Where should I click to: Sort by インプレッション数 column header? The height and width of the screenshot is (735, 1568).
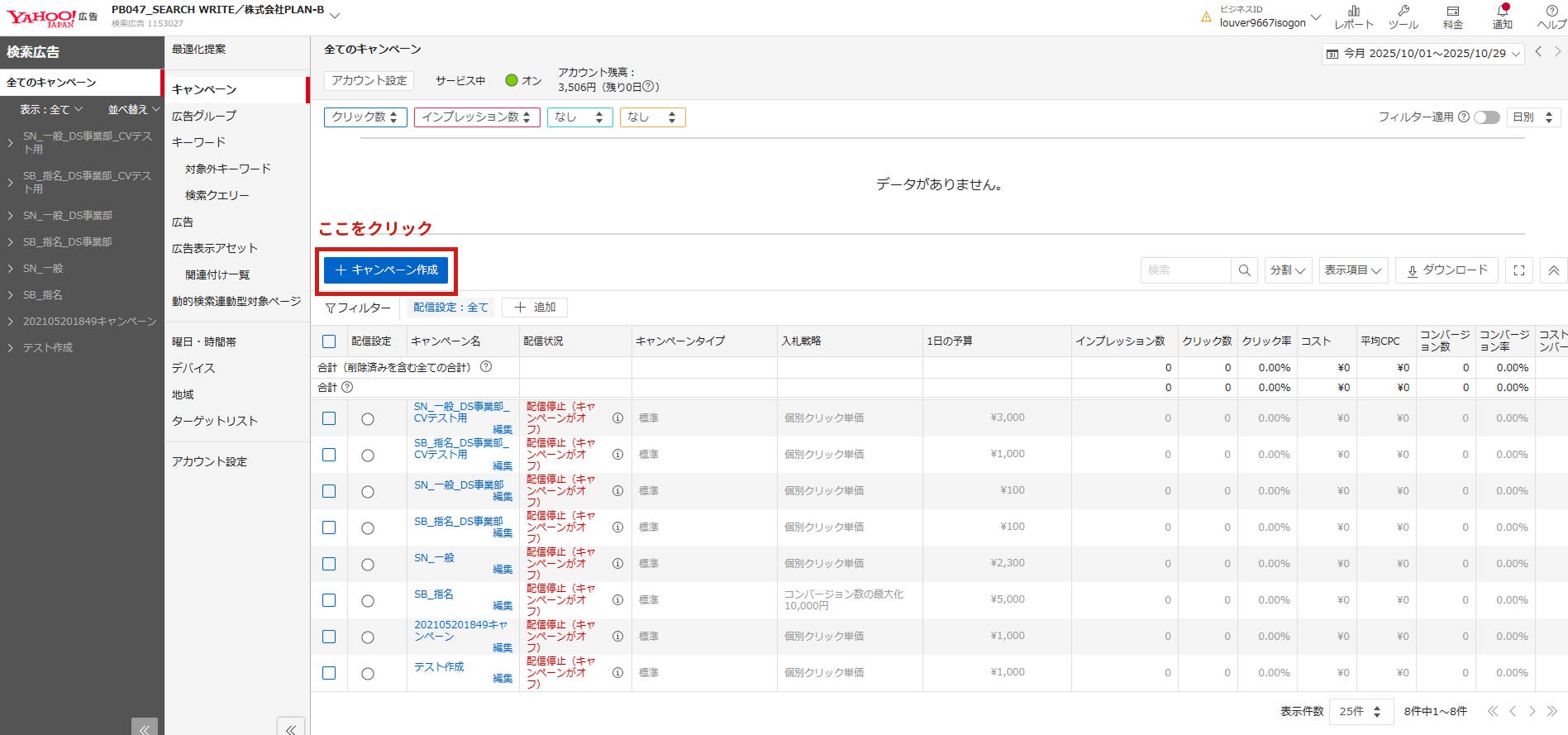(1120, 341)
